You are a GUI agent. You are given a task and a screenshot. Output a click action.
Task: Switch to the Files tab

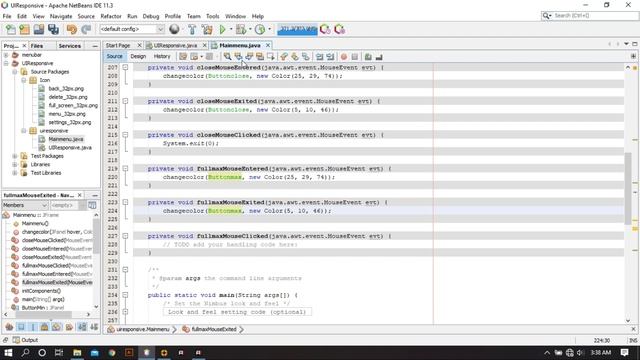pyautogui.click(x=37, y=46)
